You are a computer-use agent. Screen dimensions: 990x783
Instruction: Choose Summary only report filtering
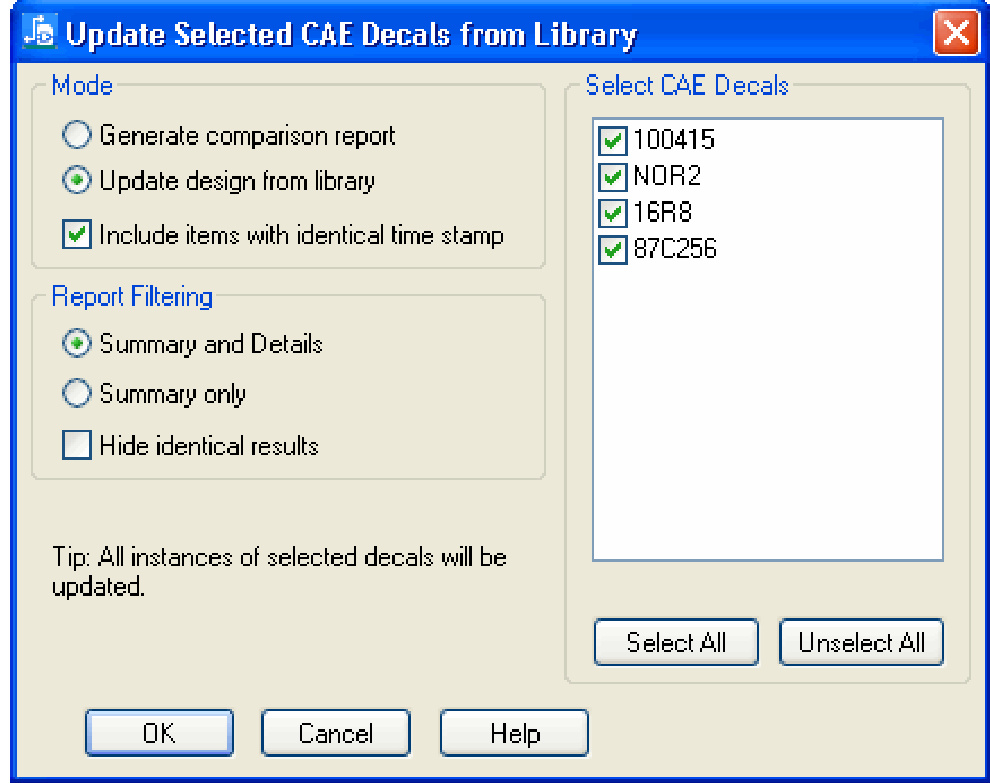[77, 394]
